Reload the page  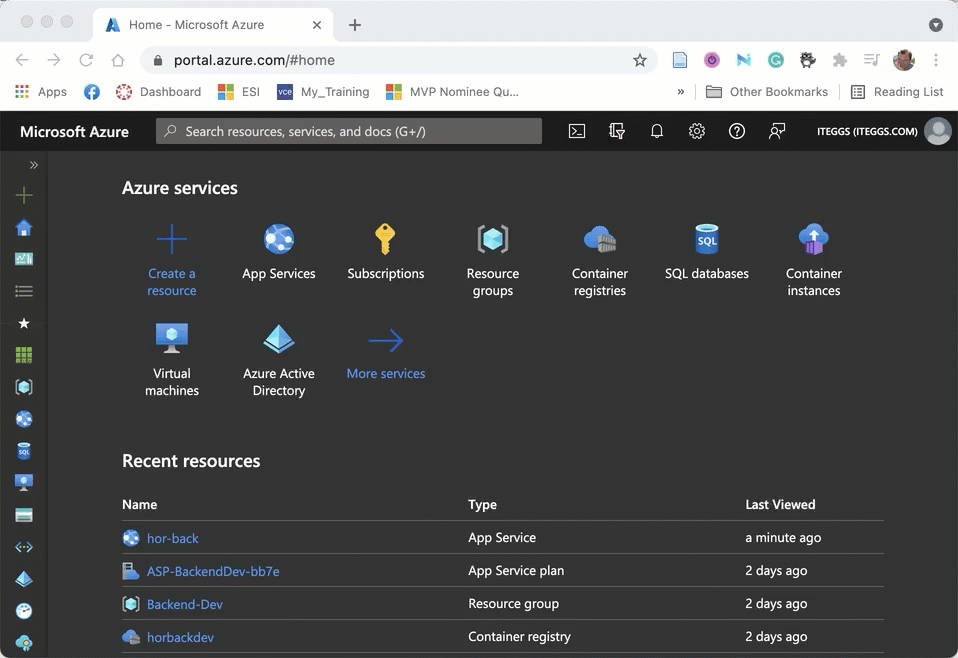coord(86,60)
